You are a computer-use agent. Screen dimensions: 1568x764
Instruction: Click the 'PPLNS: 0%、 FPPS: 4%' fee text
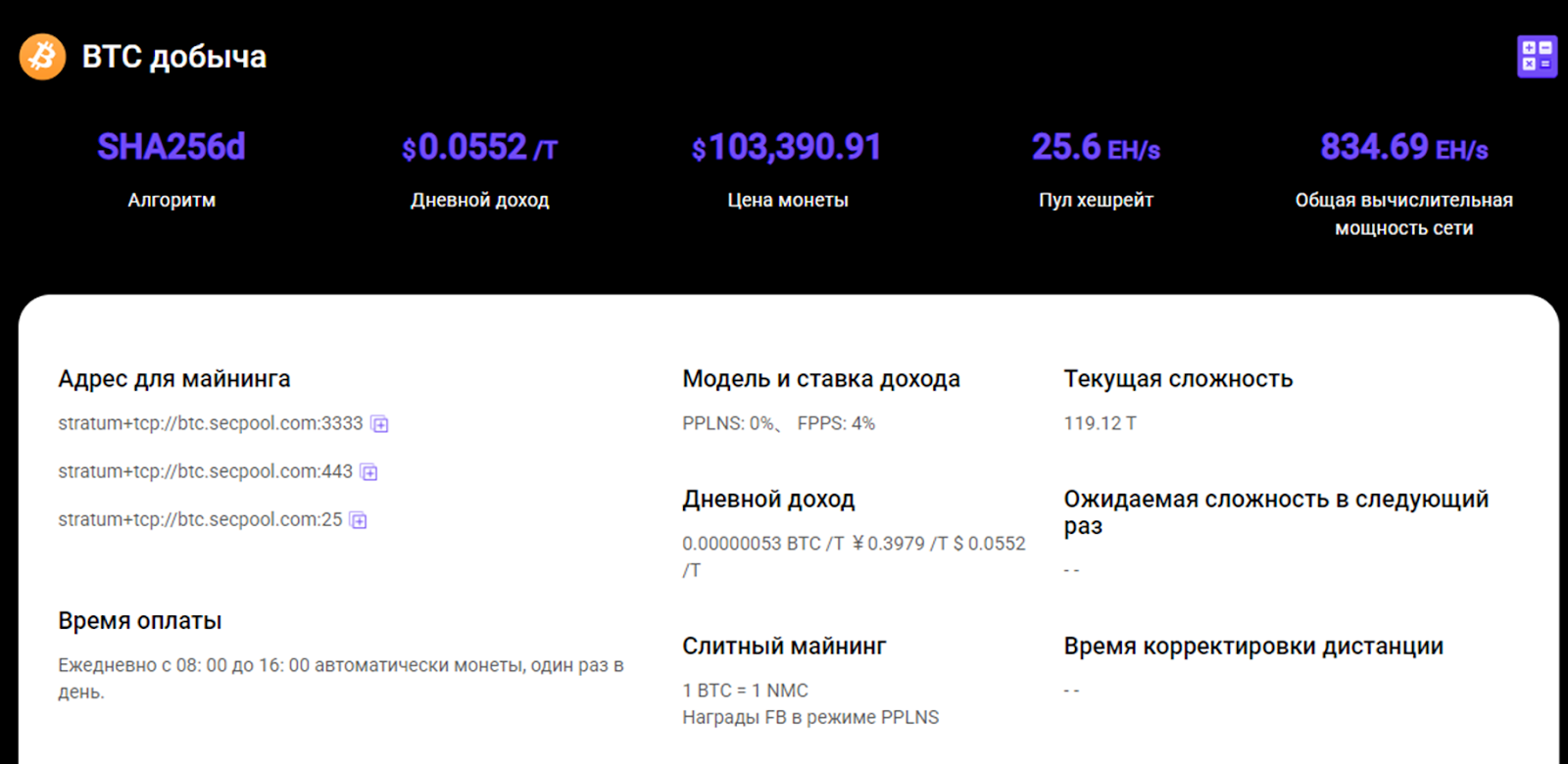[778, 423]
